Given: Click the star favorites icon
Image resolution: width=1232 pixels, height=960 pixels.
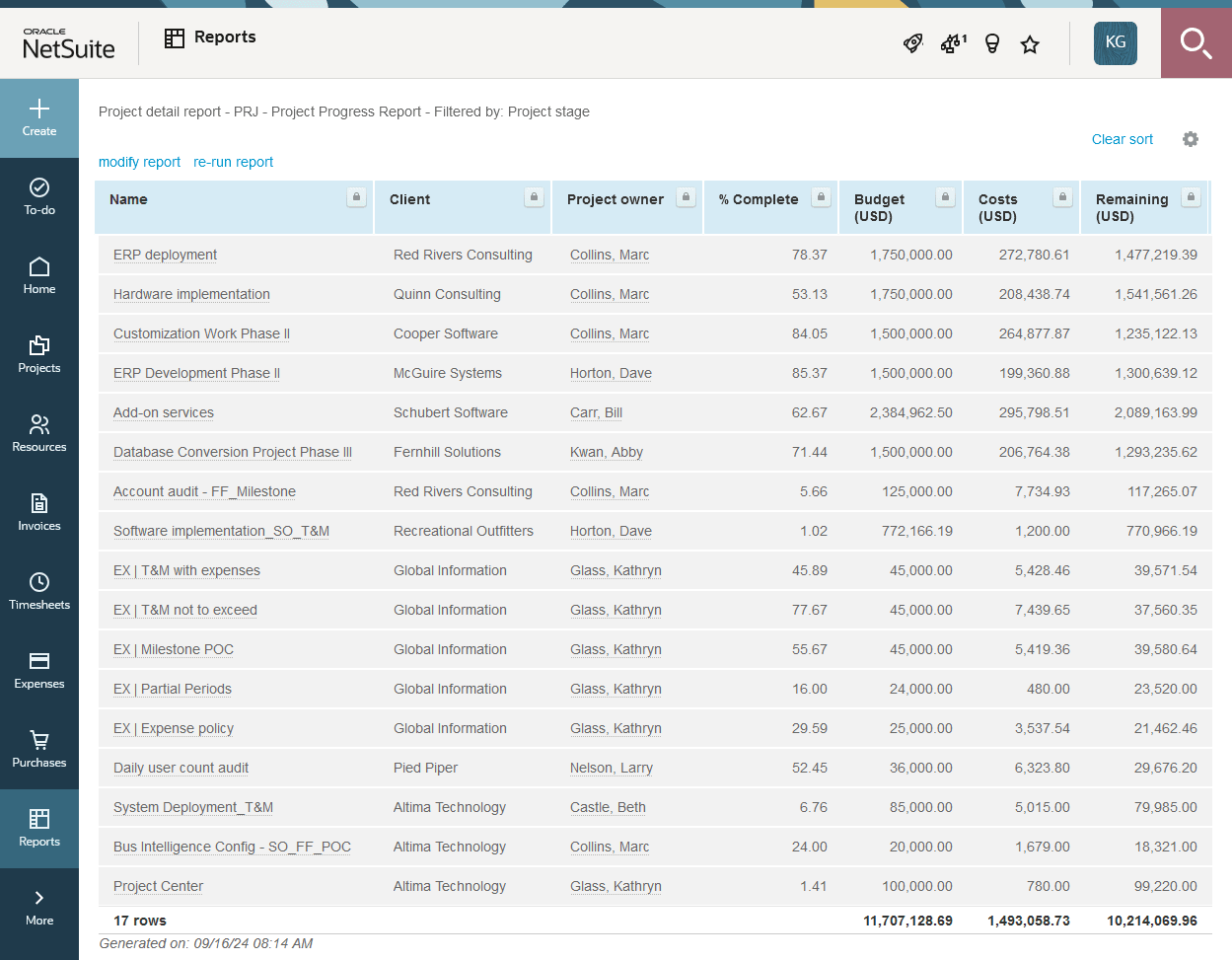Looking at the screenshot, I should (1030, 44).
